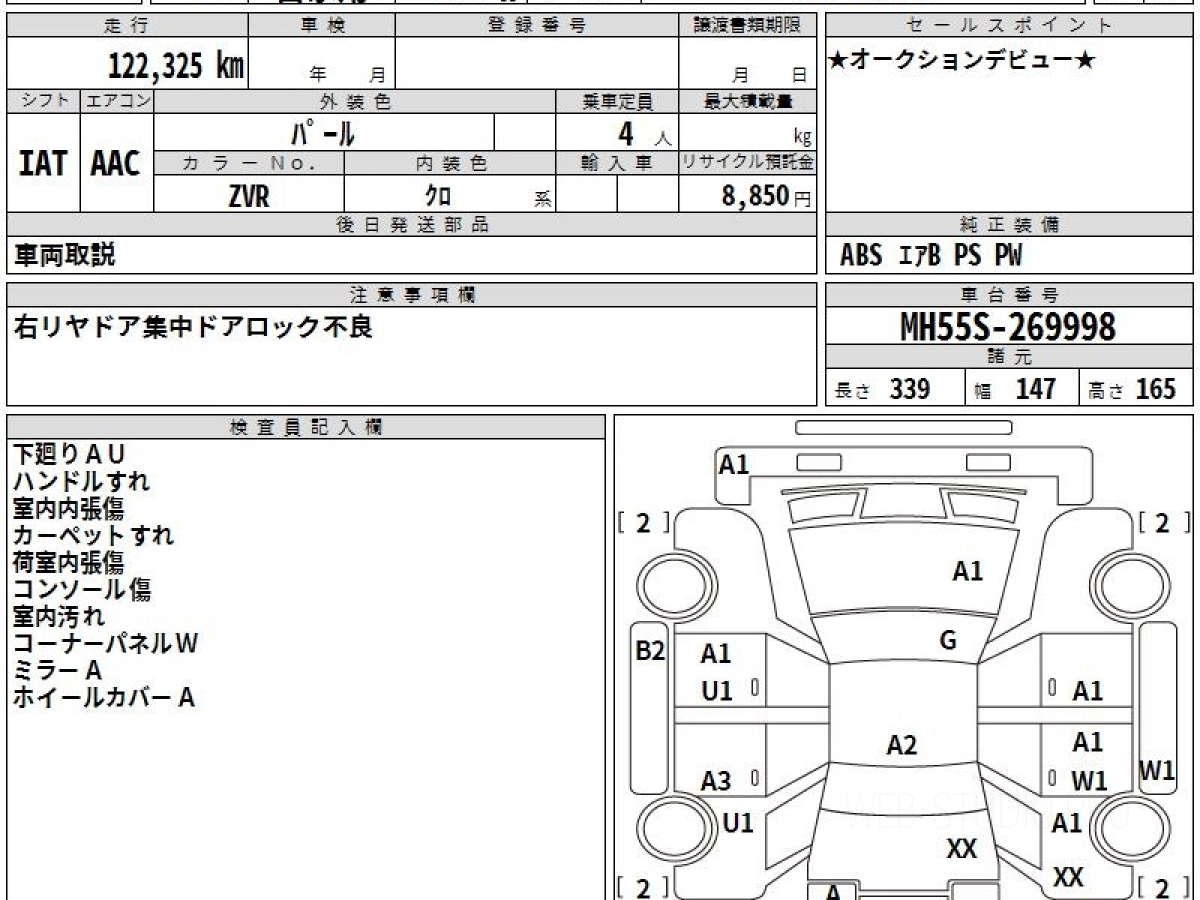The image size is (1200, 900).
Task: Click the 走行 column header
Action: click(125, 25)
